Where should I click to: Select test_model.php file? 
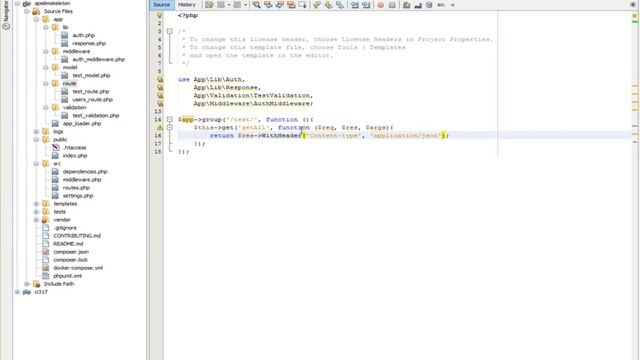tap(91, 75)
